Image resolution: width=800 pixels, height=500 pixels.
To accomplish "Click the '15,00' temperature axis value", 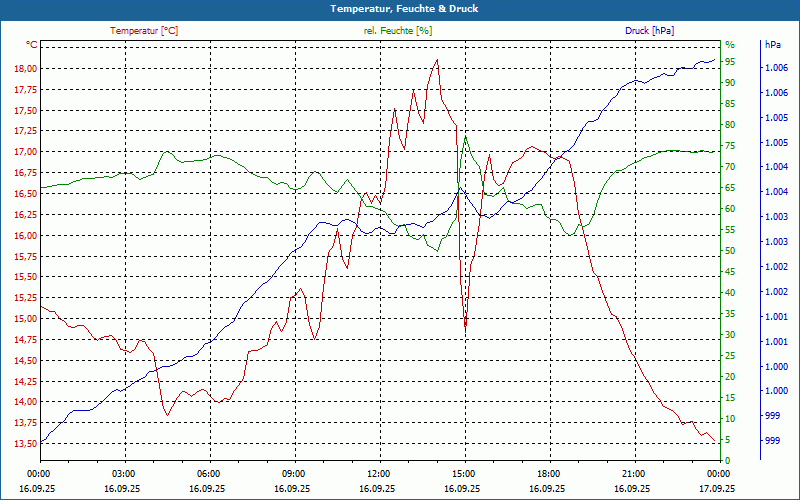I will (27, 319).
